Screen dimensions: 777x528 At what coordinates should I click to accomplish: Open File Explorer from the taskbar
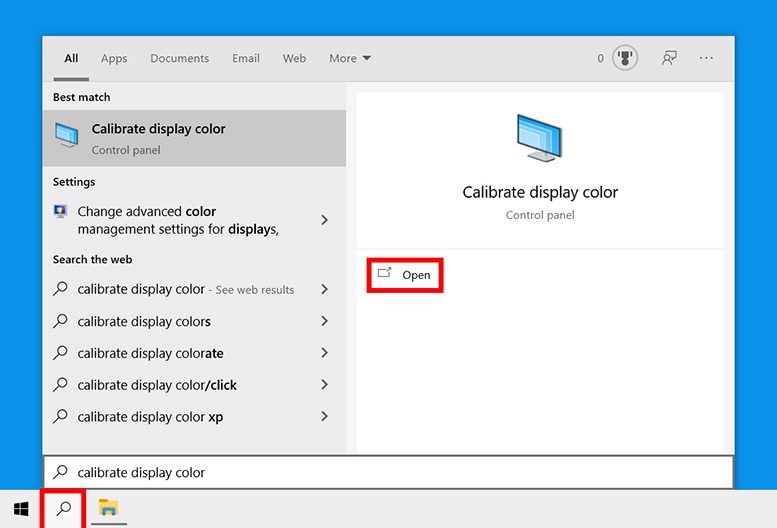pos(108,509)
